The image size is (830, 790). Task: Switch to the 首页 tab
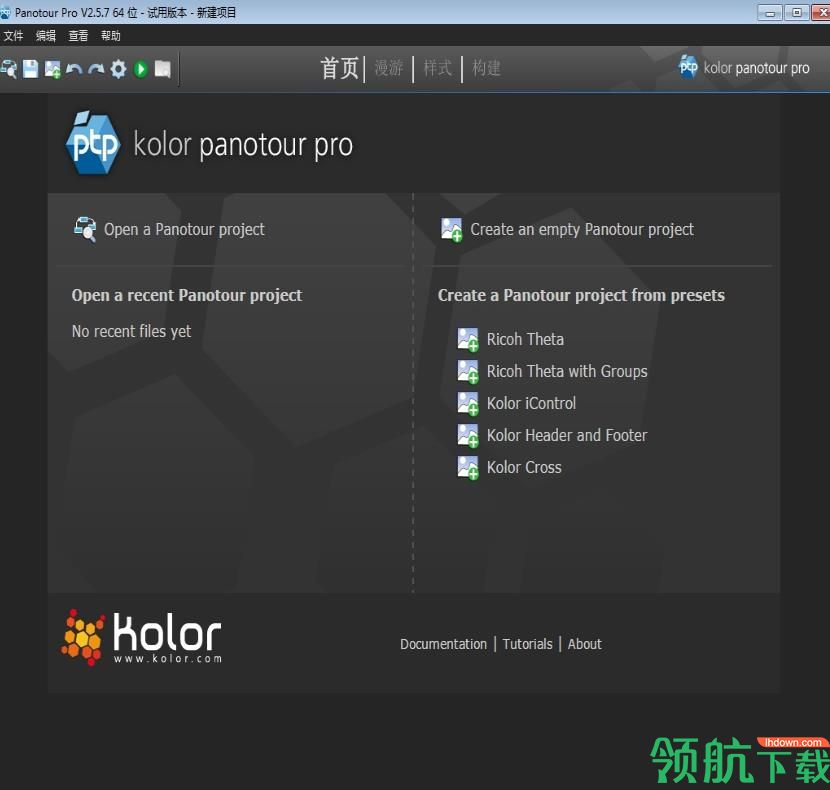[x=339, y=69]
